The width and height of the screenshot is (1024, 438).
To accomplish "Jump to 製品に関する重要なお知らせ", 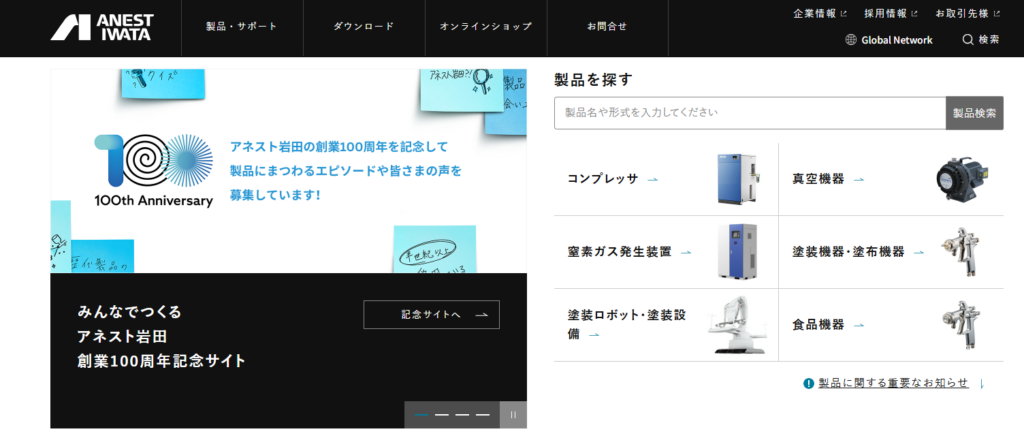I will [893, 383].
